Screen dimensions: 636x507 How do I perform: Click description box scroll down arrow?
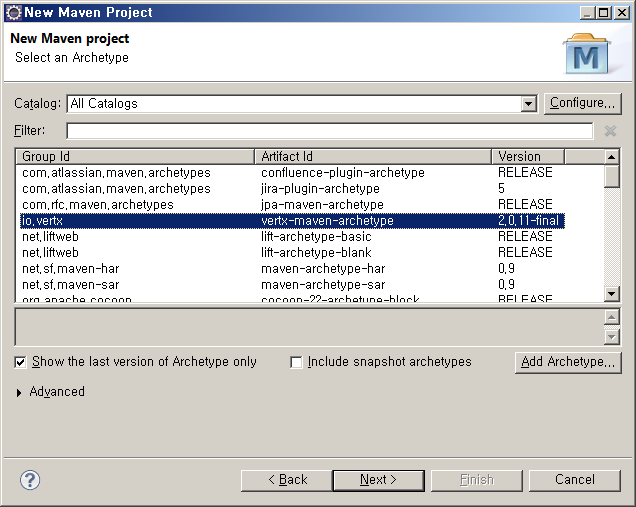pyautogui.click(x=612, y=337)
